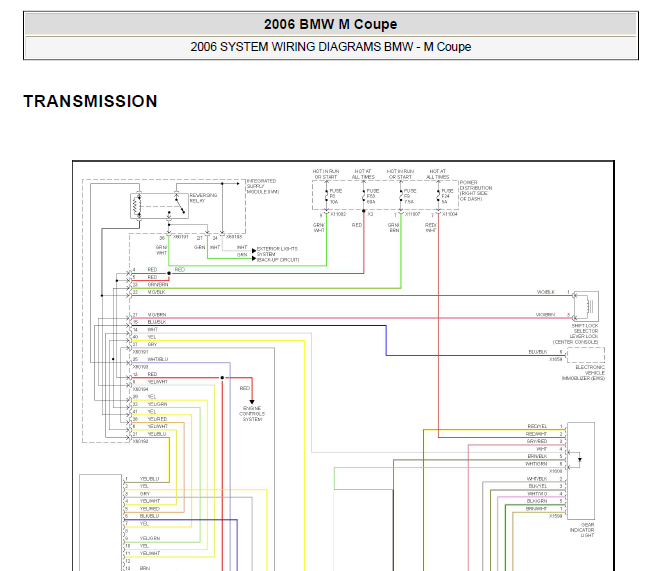Click the GEAR INDICATOR LIGHT label
660x571 pixels.
pos(582,530)
